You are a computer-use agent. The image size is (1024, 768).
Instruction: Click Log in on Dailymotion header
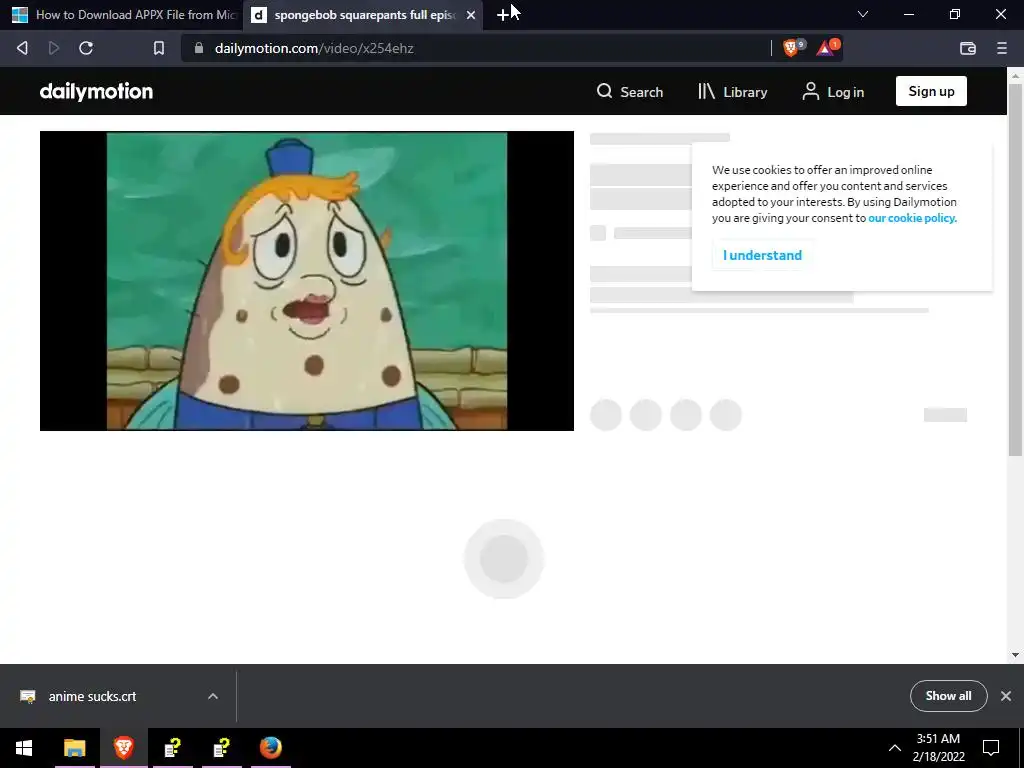[x=833, y=92]
